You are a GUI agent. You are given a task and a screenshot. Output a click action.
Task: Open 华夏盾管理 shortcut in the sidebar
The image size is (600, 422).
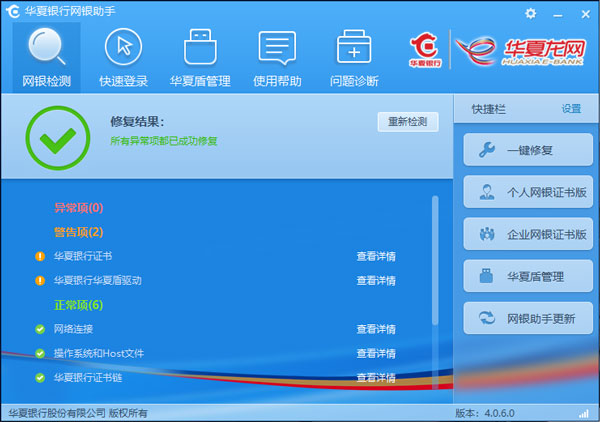[x=528, y=276]
